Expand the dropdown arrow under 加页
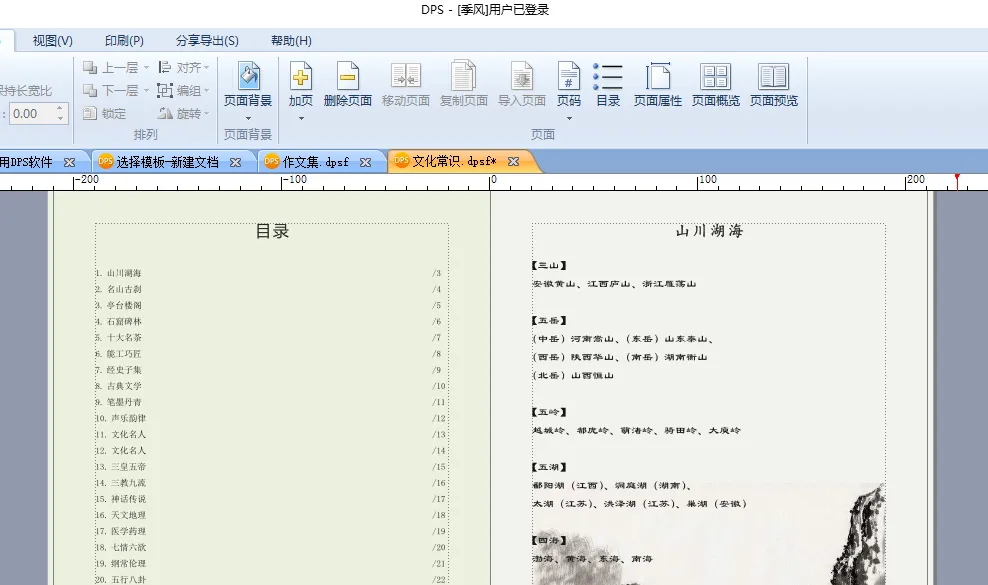988x585 pixels. click(300, 118)
